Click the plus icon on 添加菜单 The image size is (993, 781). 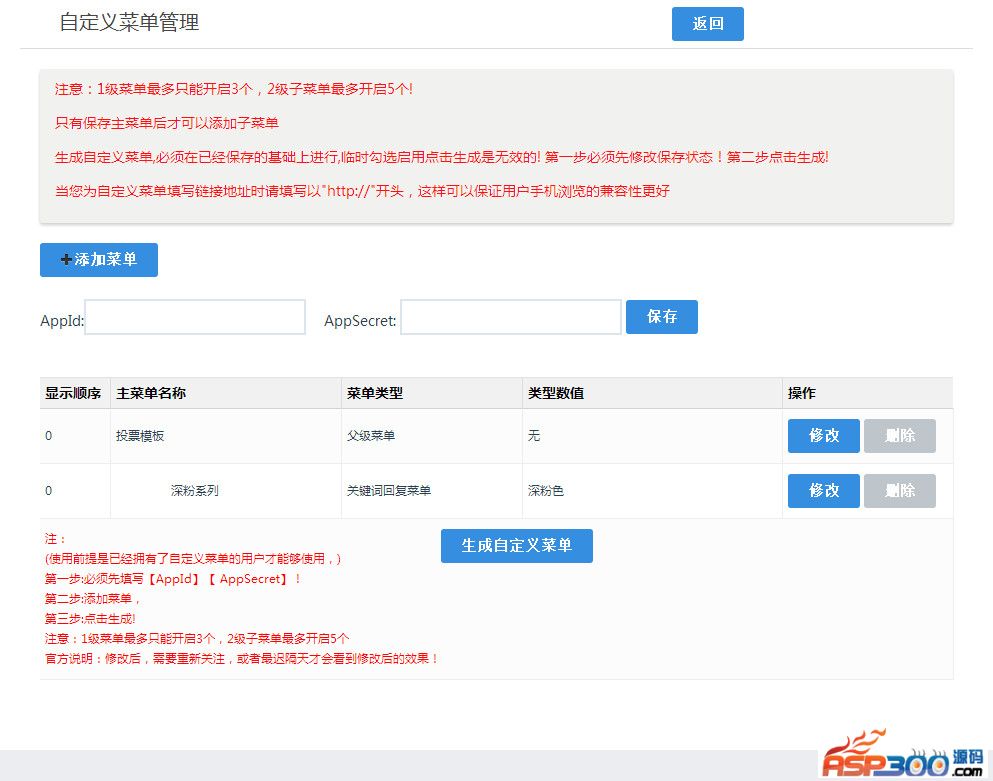coord(66,260)
